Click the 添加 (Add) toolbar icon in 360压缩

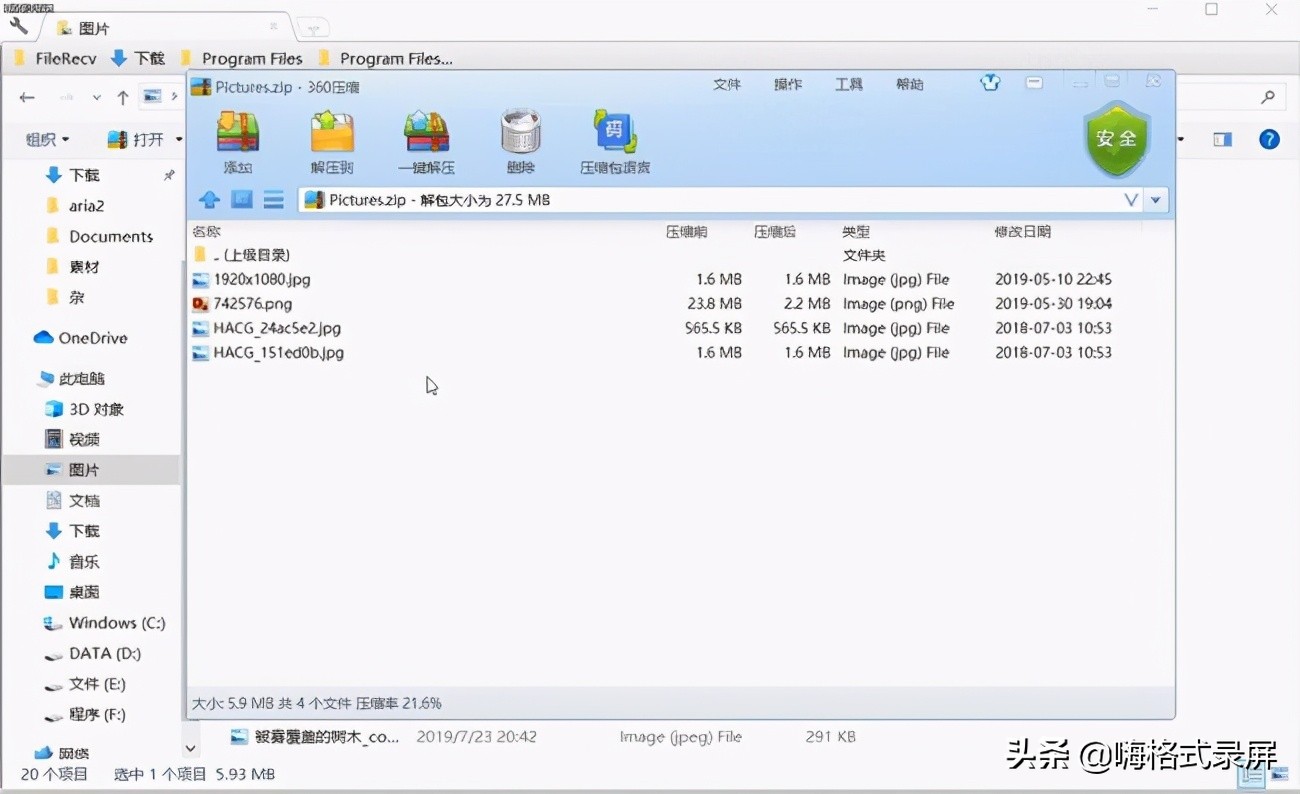click(238, 141)
